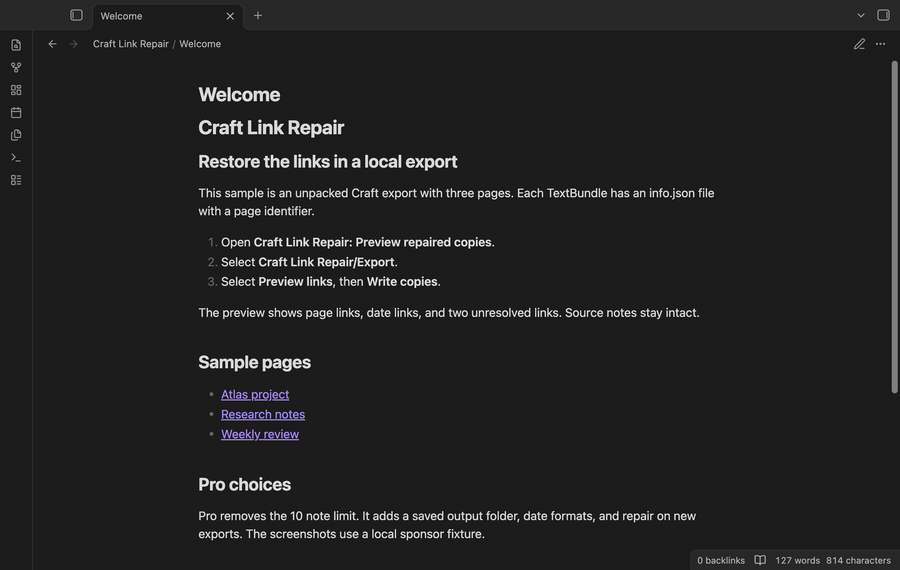Viewport: 900px width, 570px height.
Task: Click the large Welcome note title
Action: [x=239, y=95]
